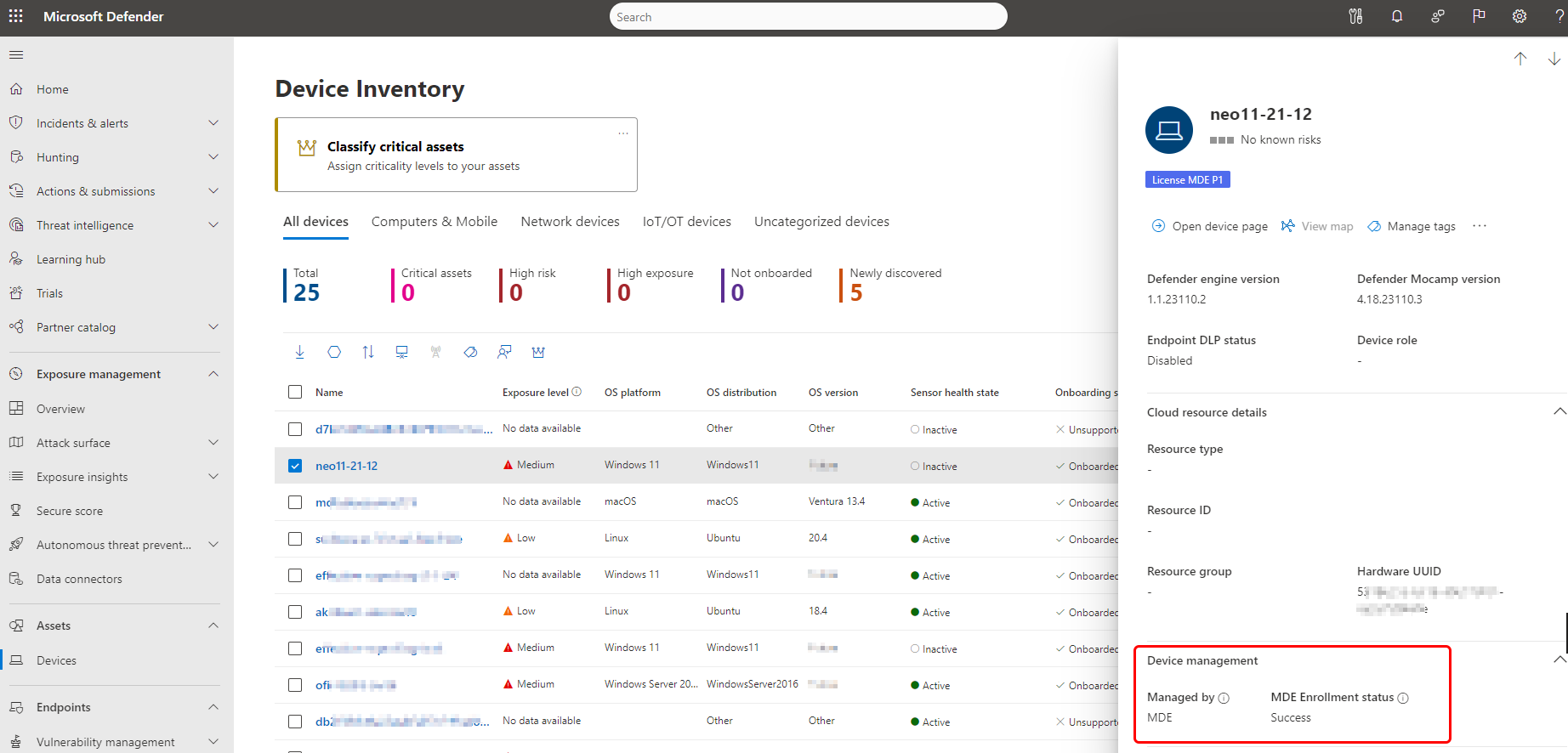The height and width of the screenshot is (753, 1568).
Task: Open the Classify critical assets card
Action: [456, 155]
